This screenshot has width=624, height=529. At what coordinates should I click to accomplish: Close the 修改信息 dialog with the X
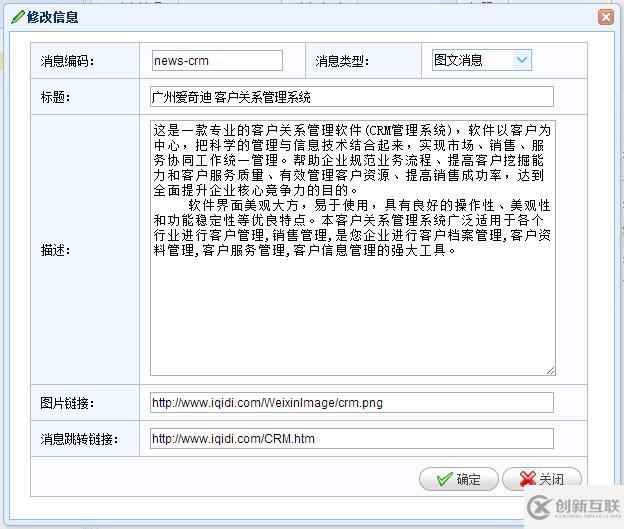coord(606,17)
